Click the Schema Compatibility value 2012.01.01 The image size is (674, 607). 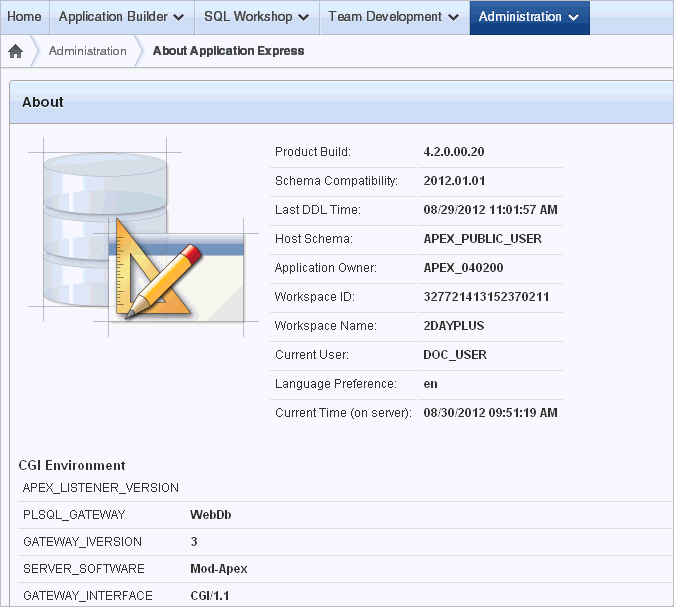[454, 181]
